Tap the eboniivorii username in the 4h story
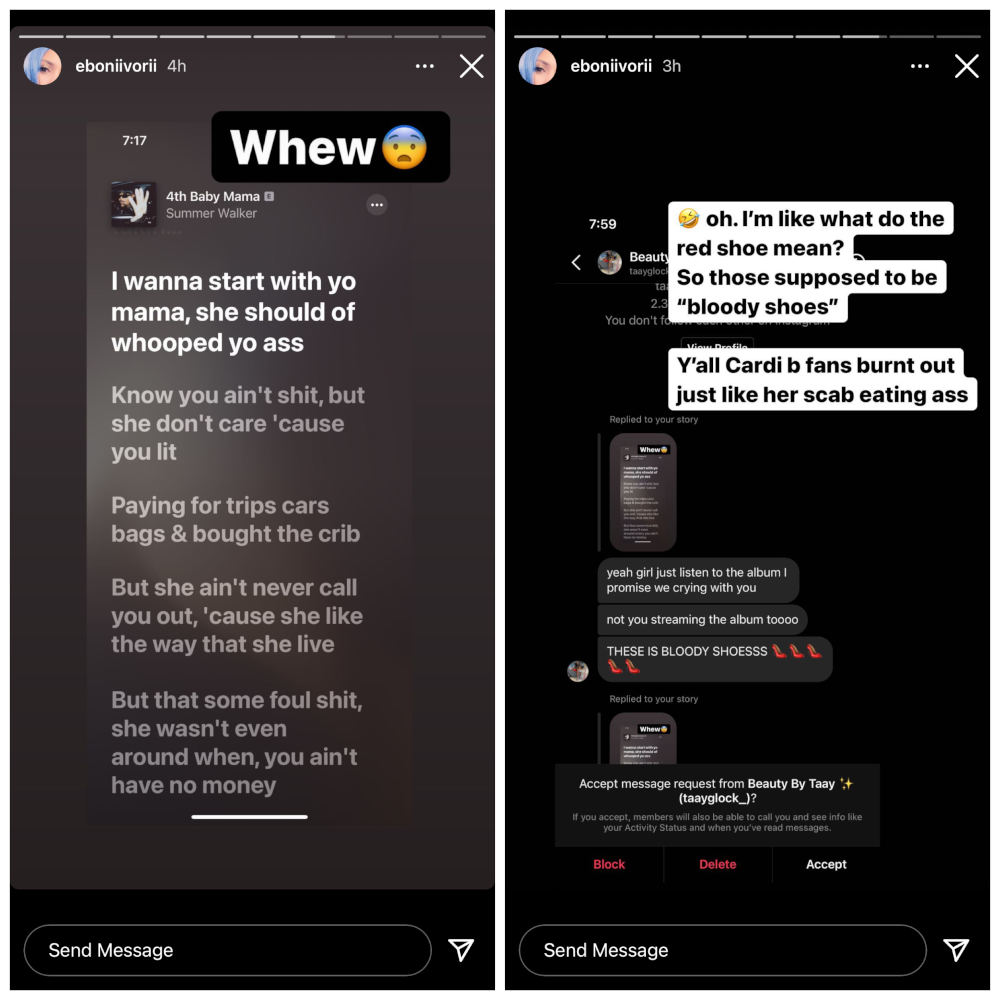The height and width of the screenshot is (1000, 1000). (x=116, y=66)
